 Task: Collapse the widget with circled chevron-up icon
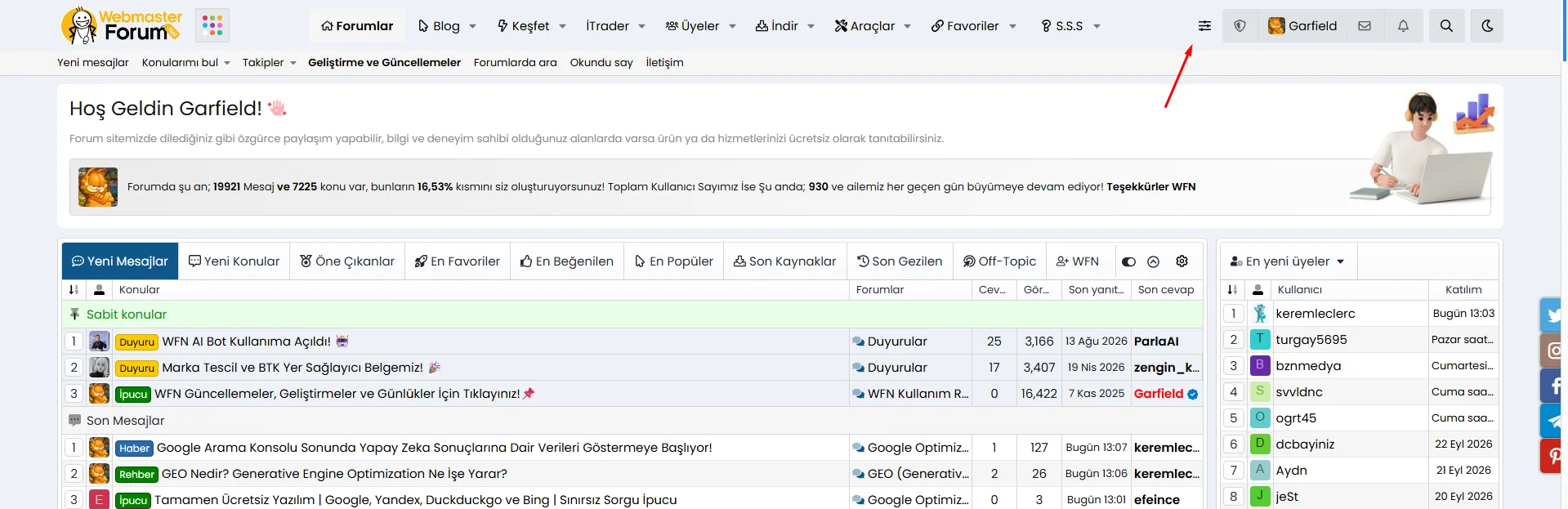tap(1153, 262)
